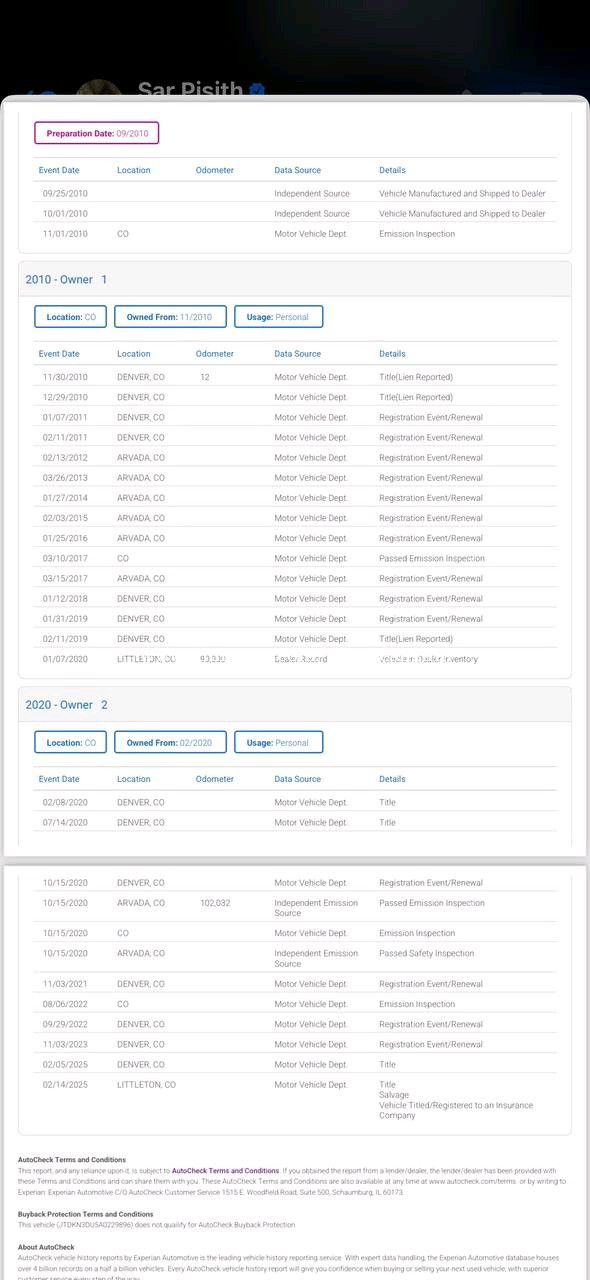Image resolution: width=590 pixels, height=1280 pixels.
Task: Open the purple AutoCheck Terms and Conditions link
Action: pyautogui.click(x=225, y=1170)
